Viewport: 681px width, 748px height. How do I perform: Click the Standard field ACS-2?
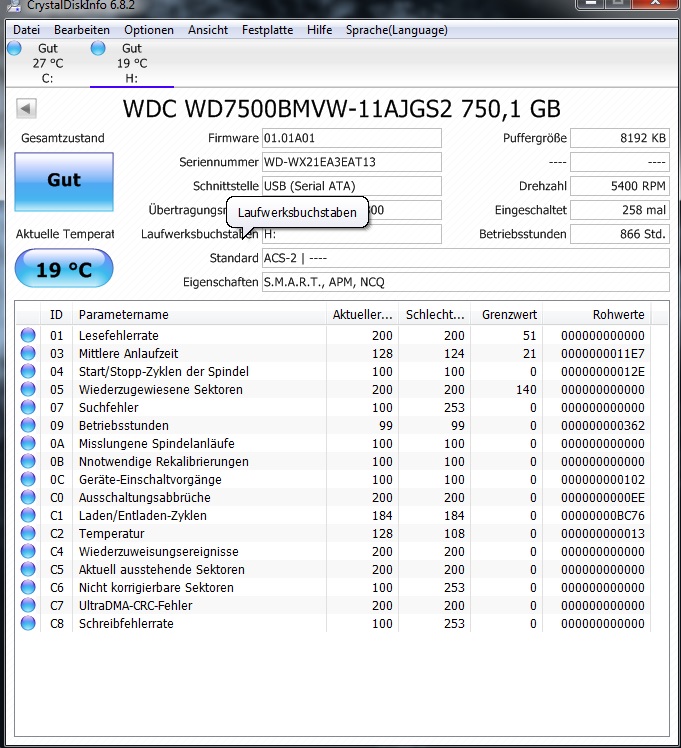[x=465, y=258]
